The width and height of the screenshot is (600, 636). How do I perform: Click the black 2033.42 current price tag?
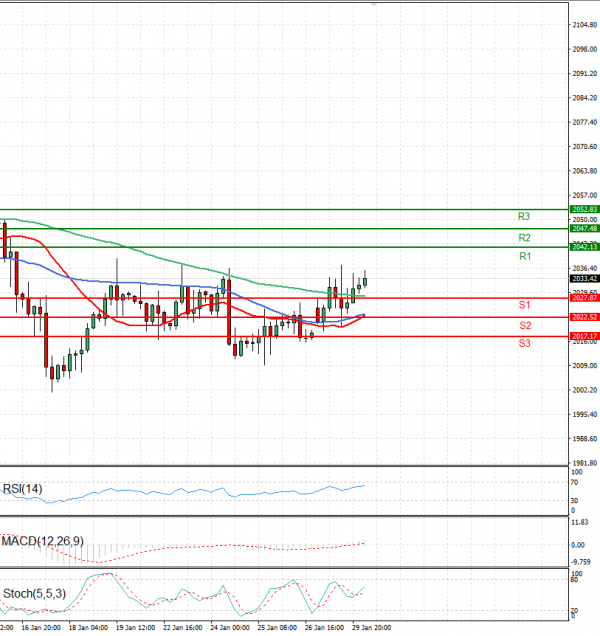point(585,279)
